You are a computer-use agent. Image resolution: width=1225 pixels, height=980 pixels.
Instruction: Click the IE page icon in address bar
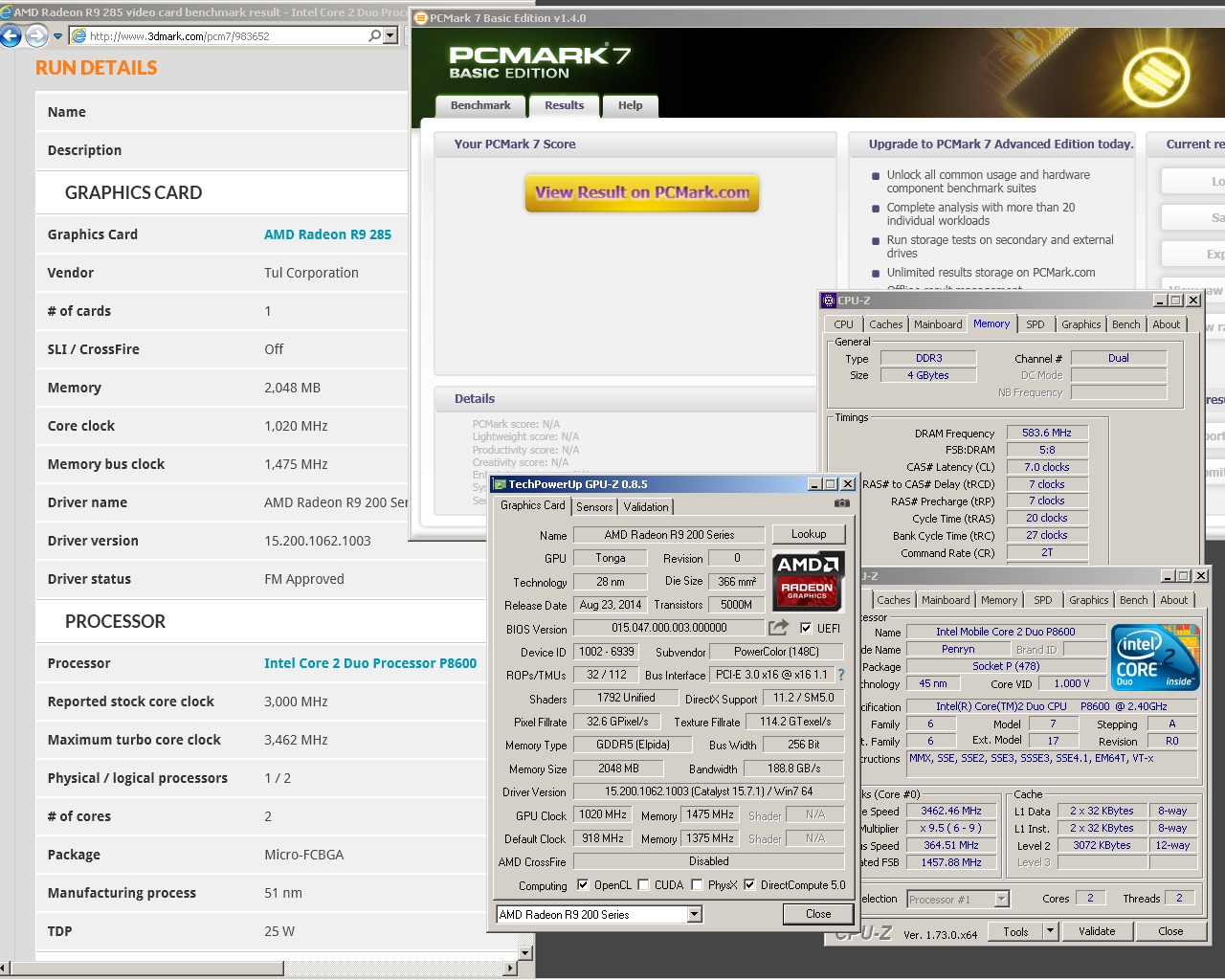tap(78, 36)
